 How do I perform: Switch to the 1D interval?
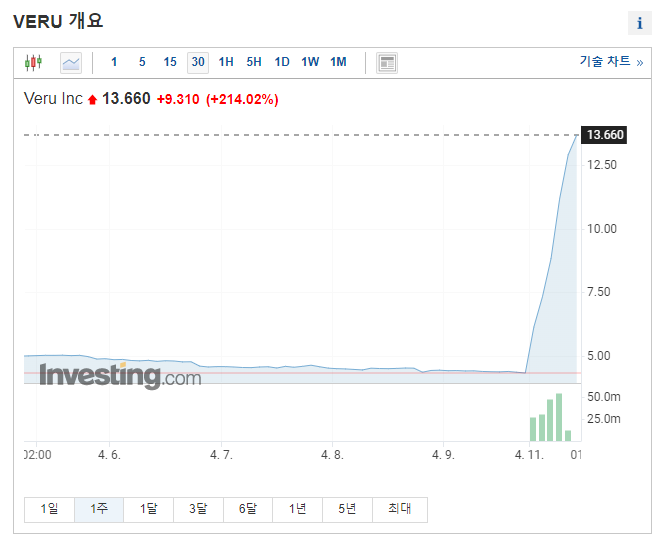[x=282, y=62]
